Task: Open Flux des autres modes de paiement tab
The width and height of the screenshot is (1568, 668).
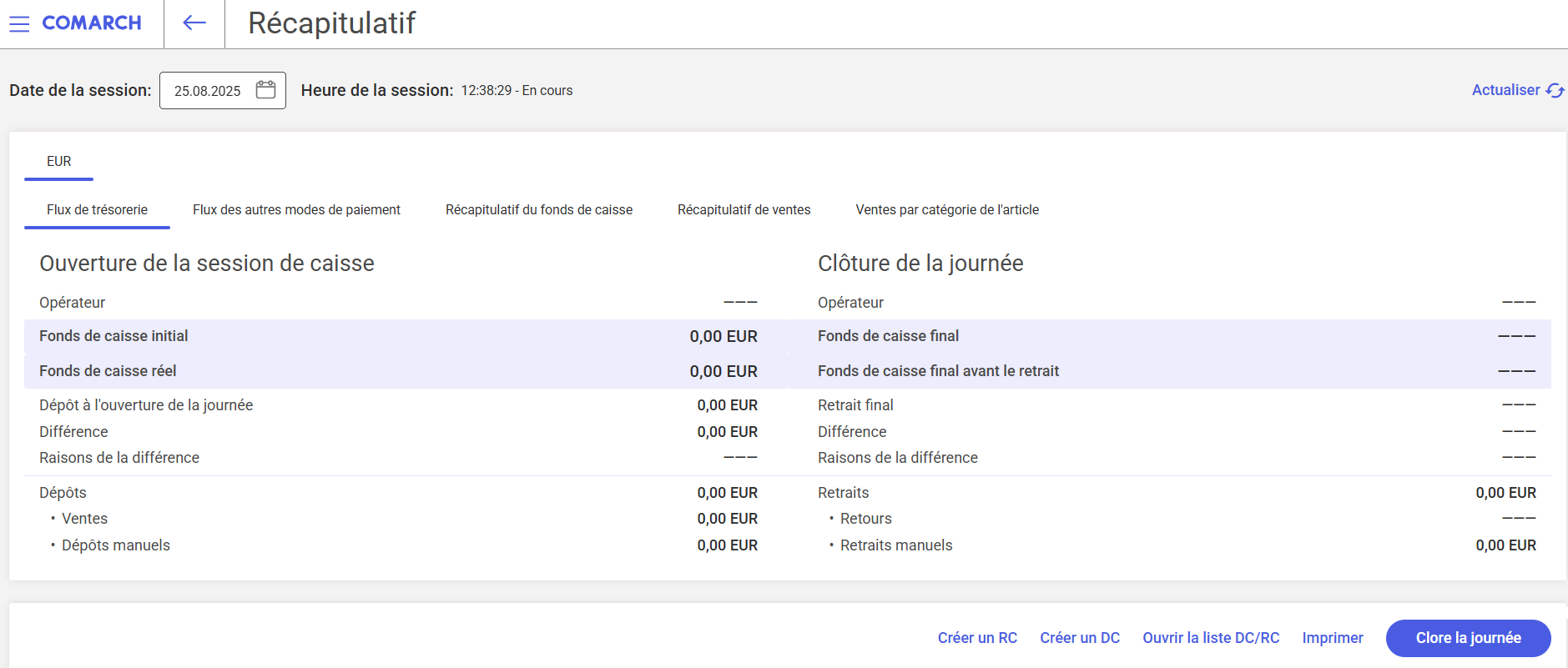Action: point(296,210)
